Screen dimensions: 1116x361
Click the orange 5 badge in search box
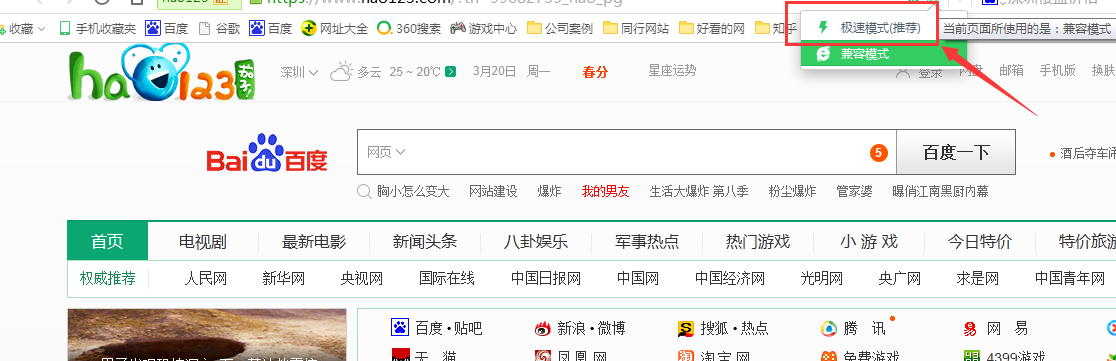click(878, 152)
